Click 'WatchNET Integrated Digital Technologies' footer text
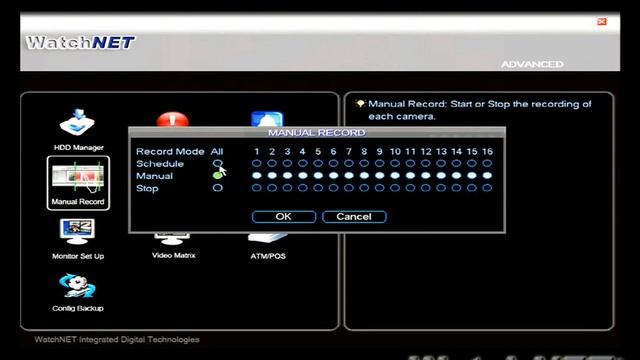Screen dimensions: 640x360 [x=117, y=339]
